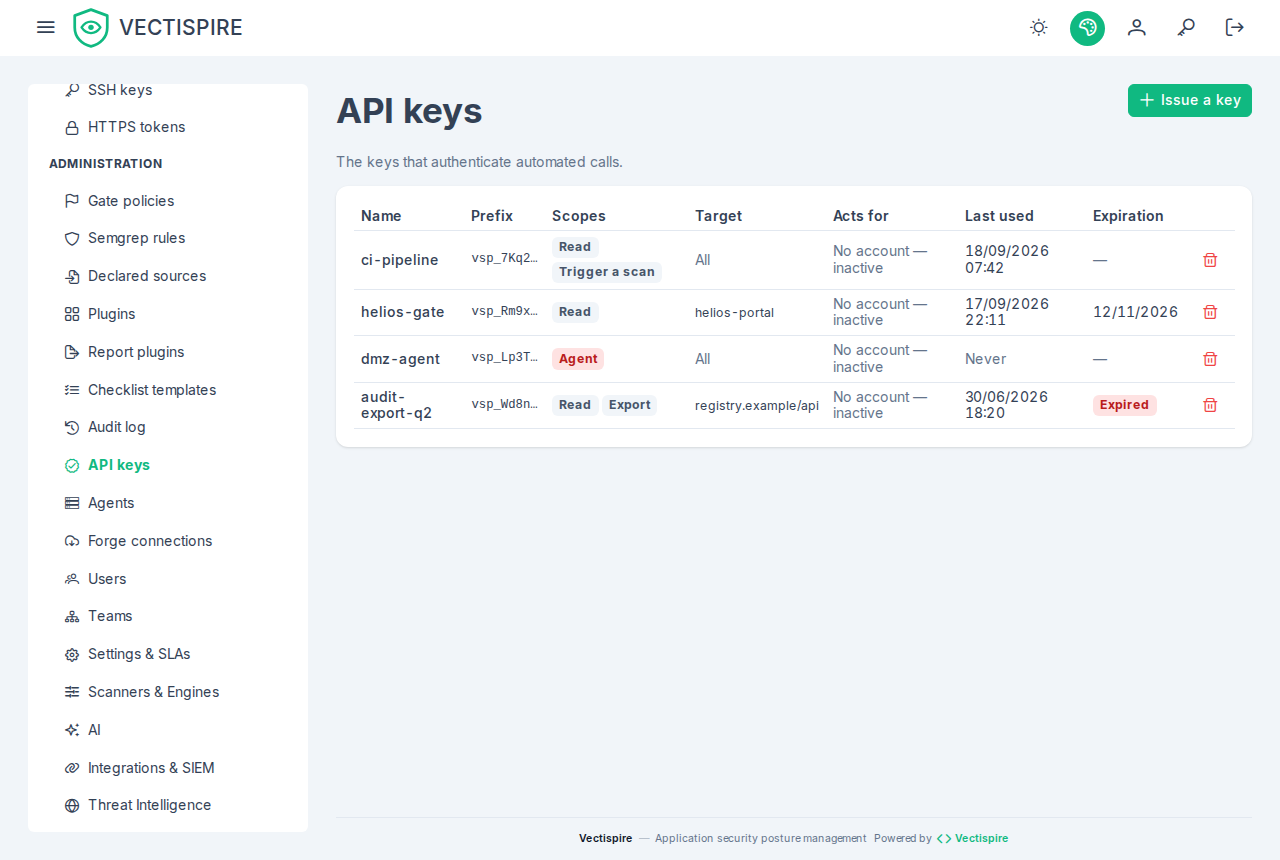1280x860 pixels.
Task: Click the Trigger a scan scope badge
Action: [607, 272]
